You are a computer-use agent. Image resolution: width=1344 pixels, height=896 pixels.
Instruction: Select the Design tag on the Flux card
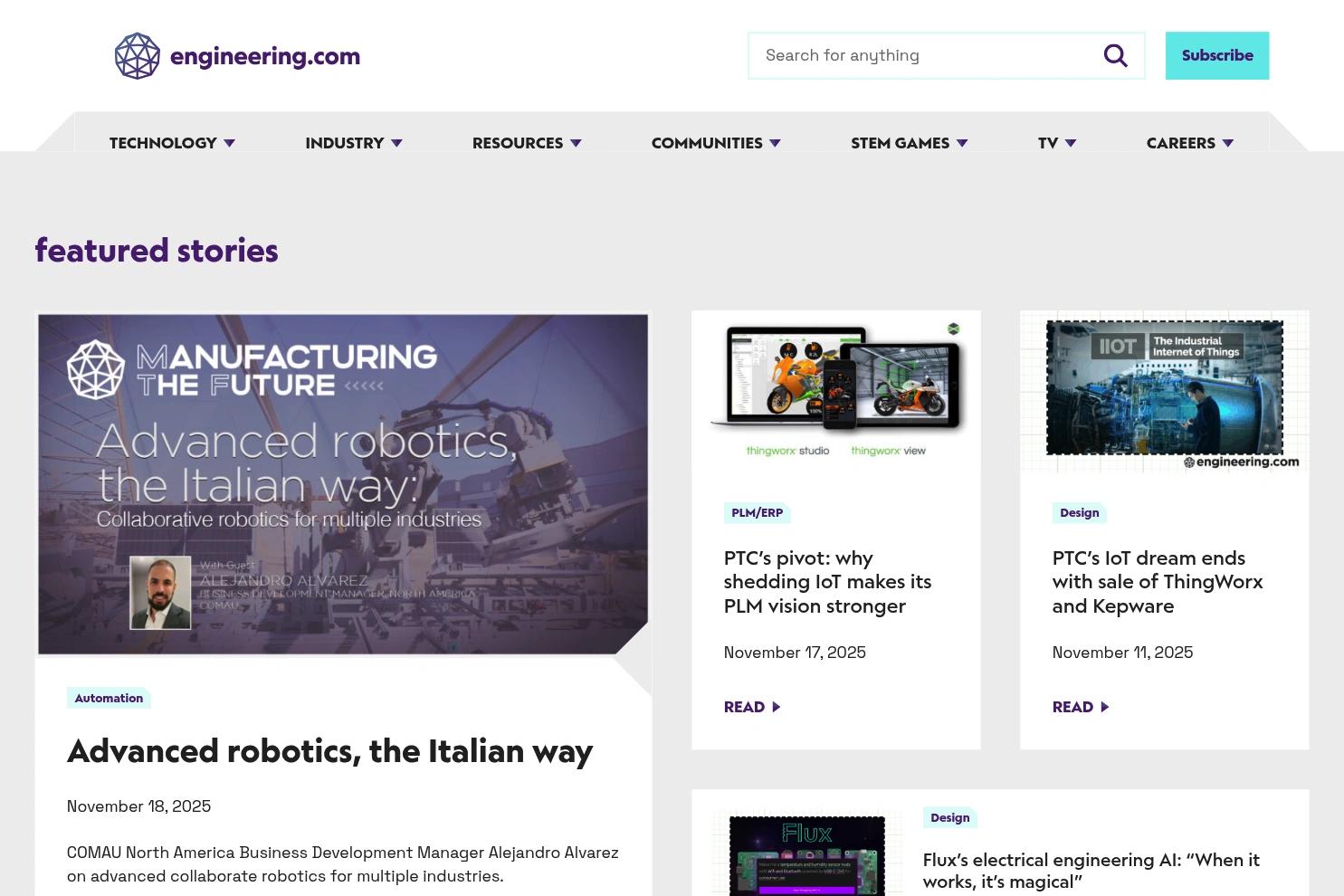(950, 818)
